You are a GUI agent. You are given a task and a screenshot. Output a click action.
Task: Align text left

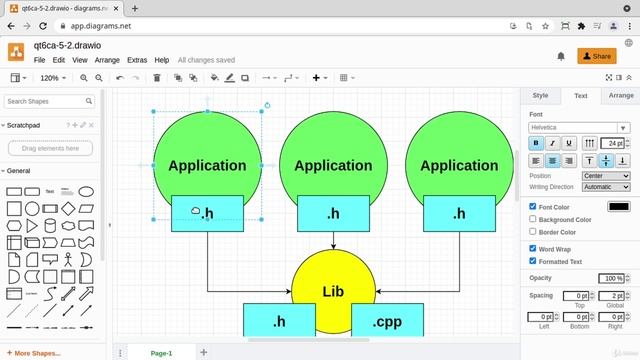click(536, 161)
